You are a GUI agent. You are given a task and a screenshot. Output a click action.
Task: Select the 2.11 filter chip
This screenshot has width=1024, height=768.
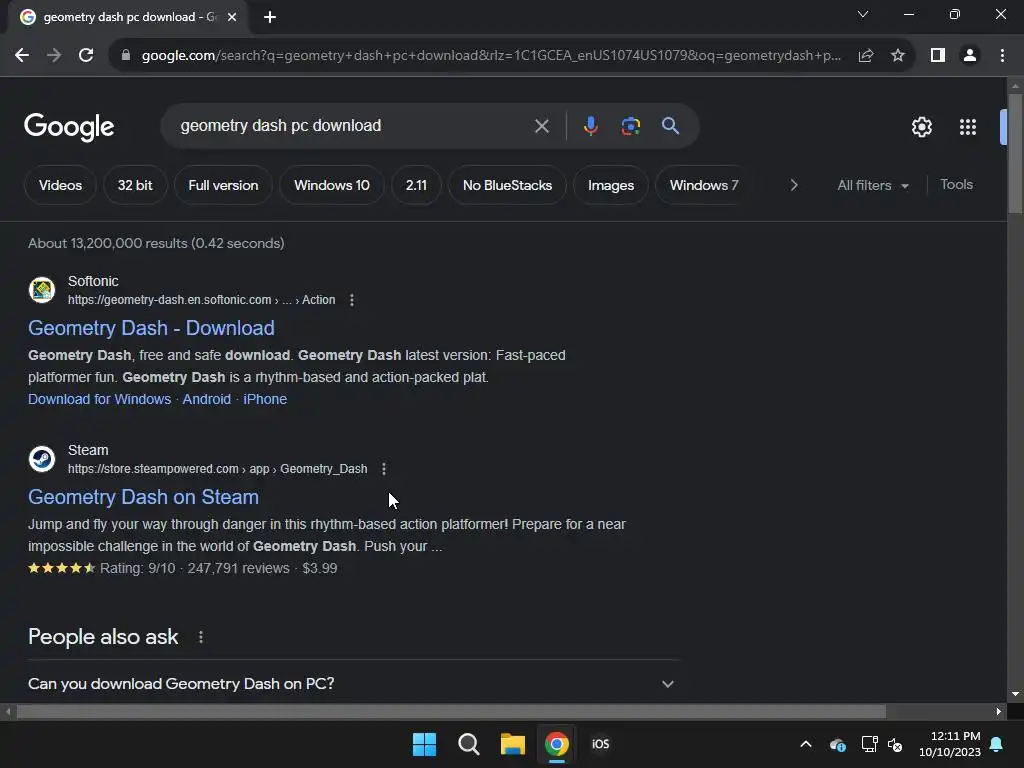pos(416,185)
